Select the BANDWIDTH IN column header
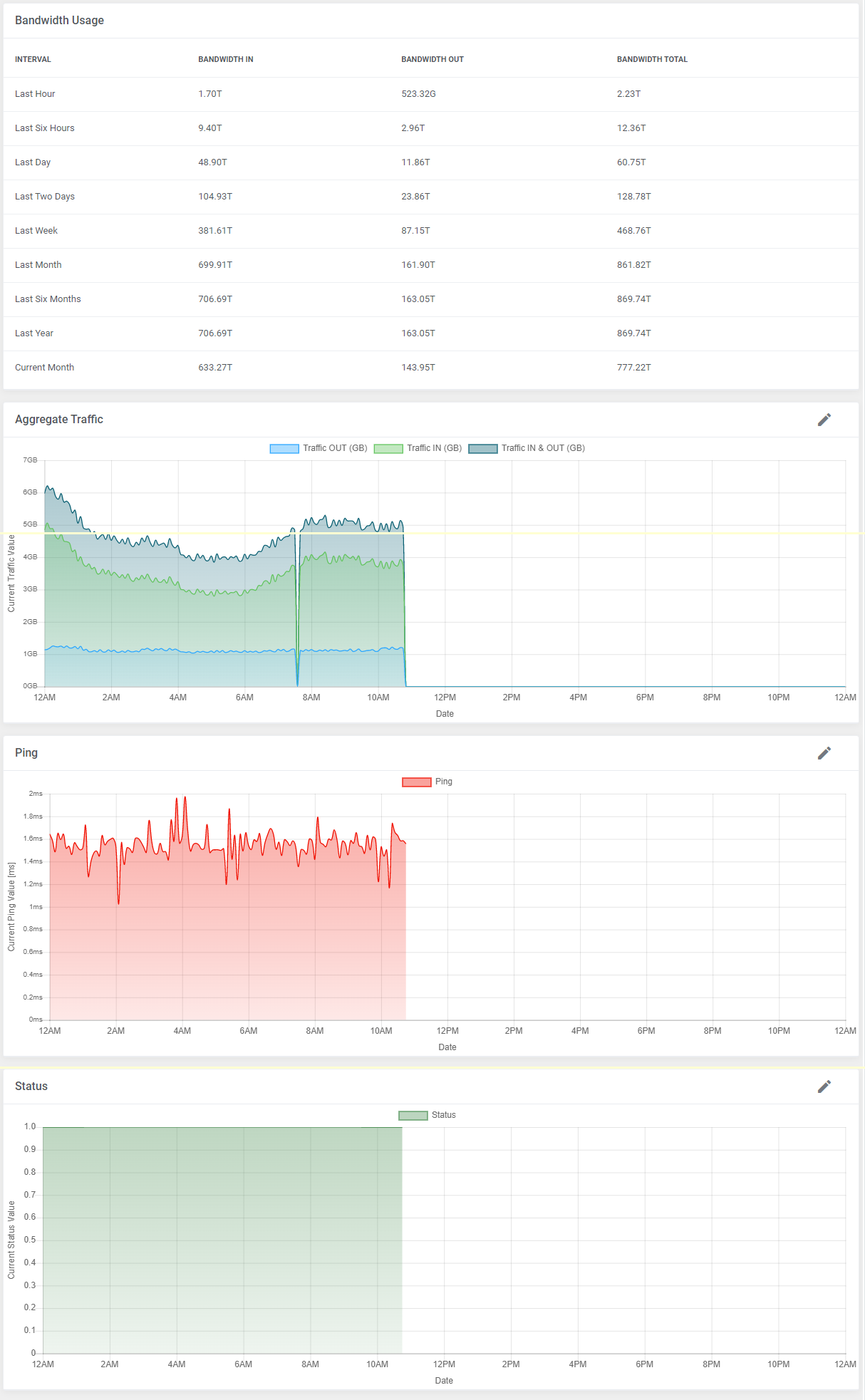The width and height of the screenshot is (865, 1400). [x=226, y=59]
